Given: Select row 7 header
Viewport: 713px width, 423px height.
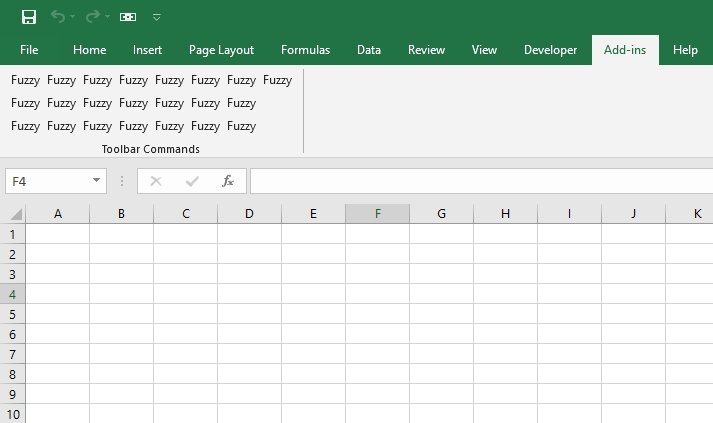Looking at the screenshot, I should pos(12,354).
